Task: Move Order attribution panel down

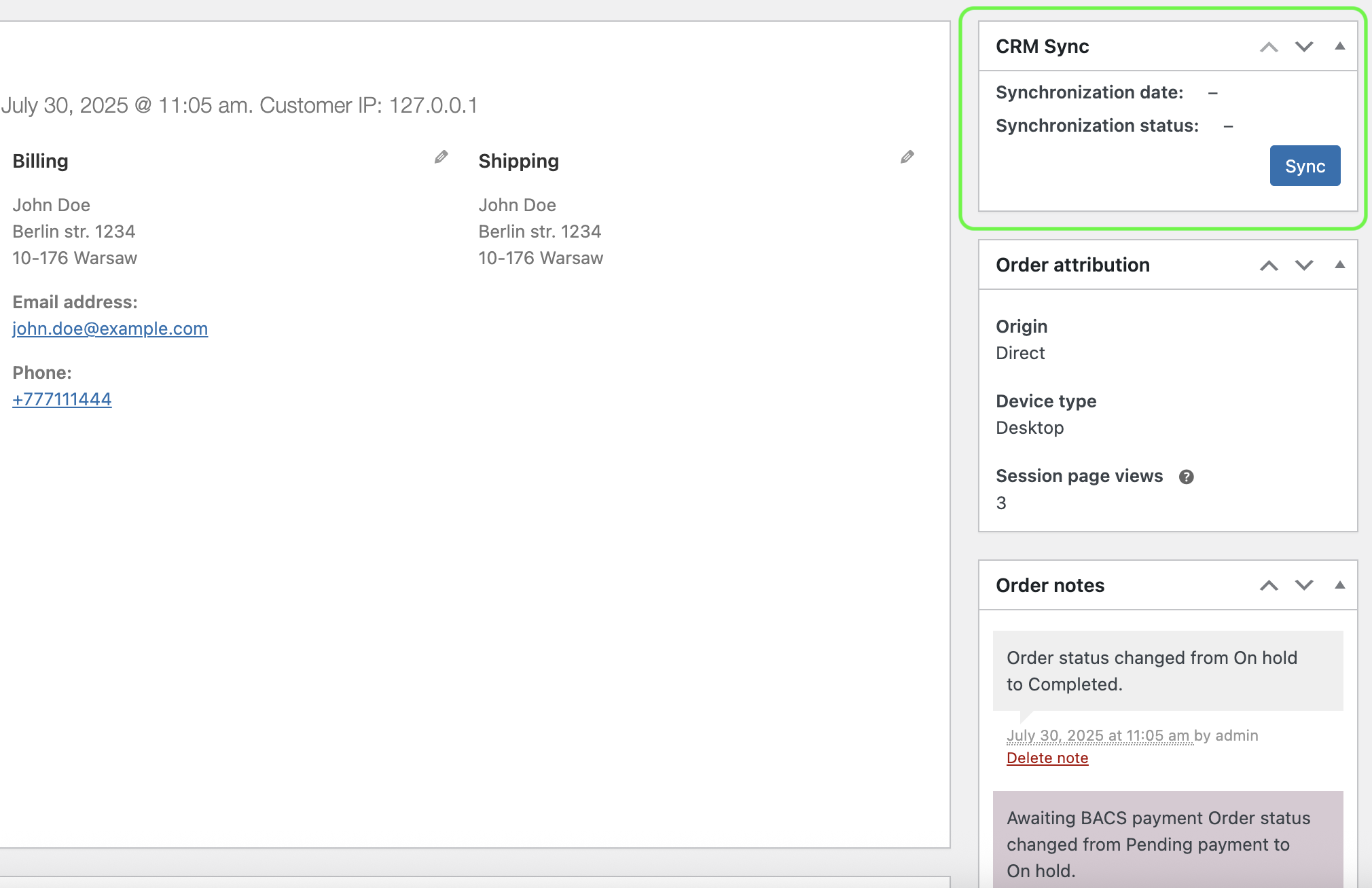Action: [x=1303, y=265]
